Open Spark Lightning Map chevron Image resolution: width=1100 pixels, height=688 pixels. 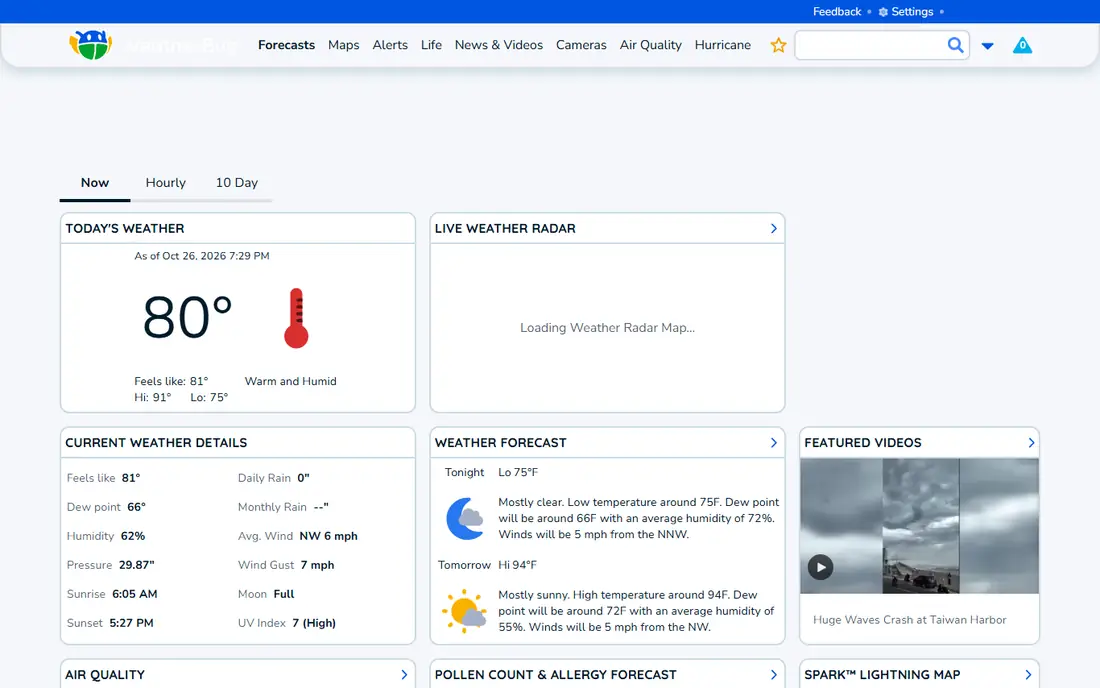(1028, 675)
